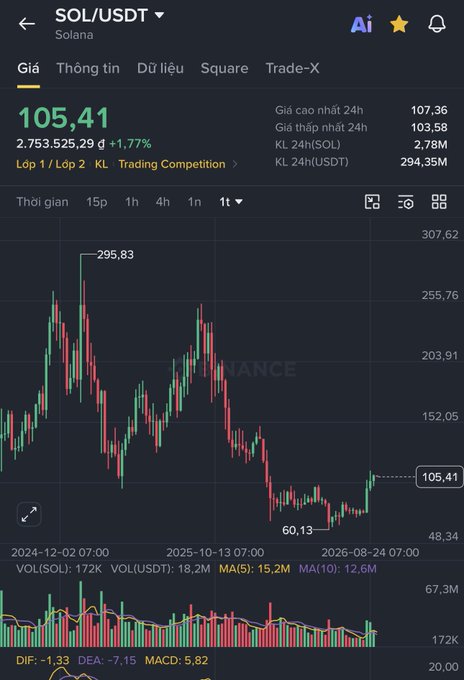Select the 15p chart interval
The width and height of the screenshot is (464, 680).
point(97,202)
